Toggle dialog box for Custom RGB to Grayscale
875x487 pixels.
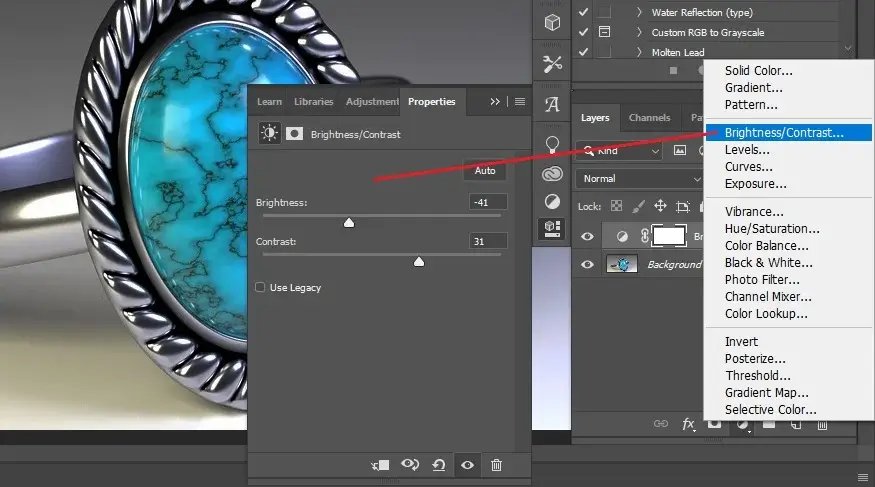coord(604,32)
